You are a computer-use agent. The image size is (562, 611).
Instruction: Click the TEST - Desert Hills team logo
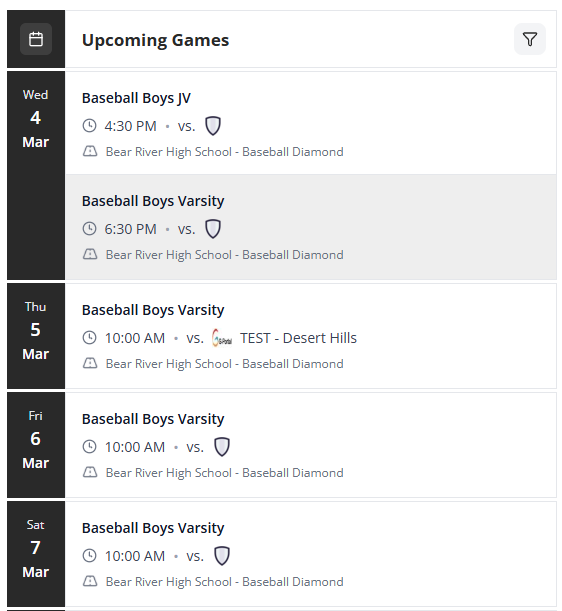222,338
